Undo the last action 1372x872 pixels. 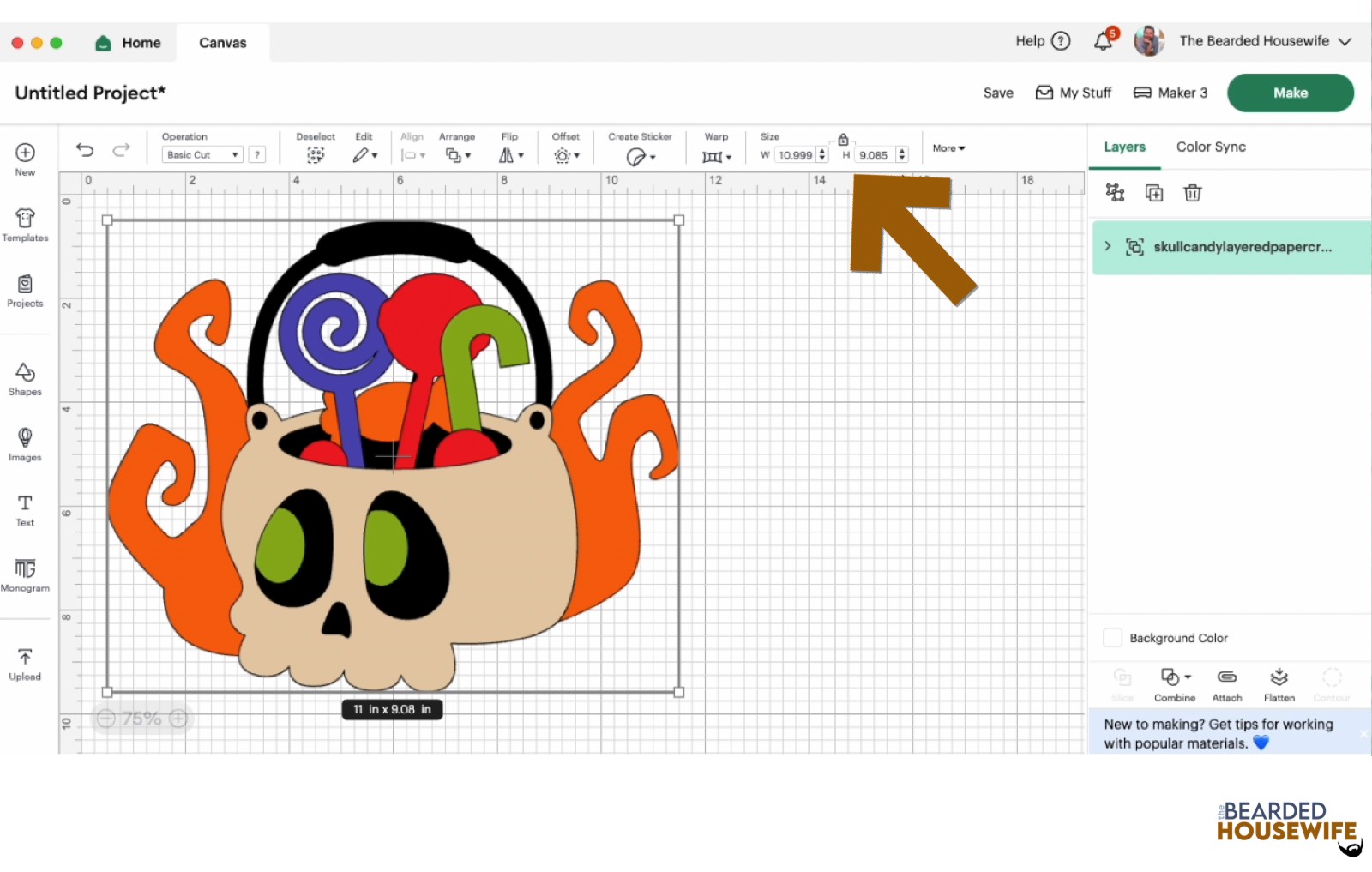click(x=85, y=149)
